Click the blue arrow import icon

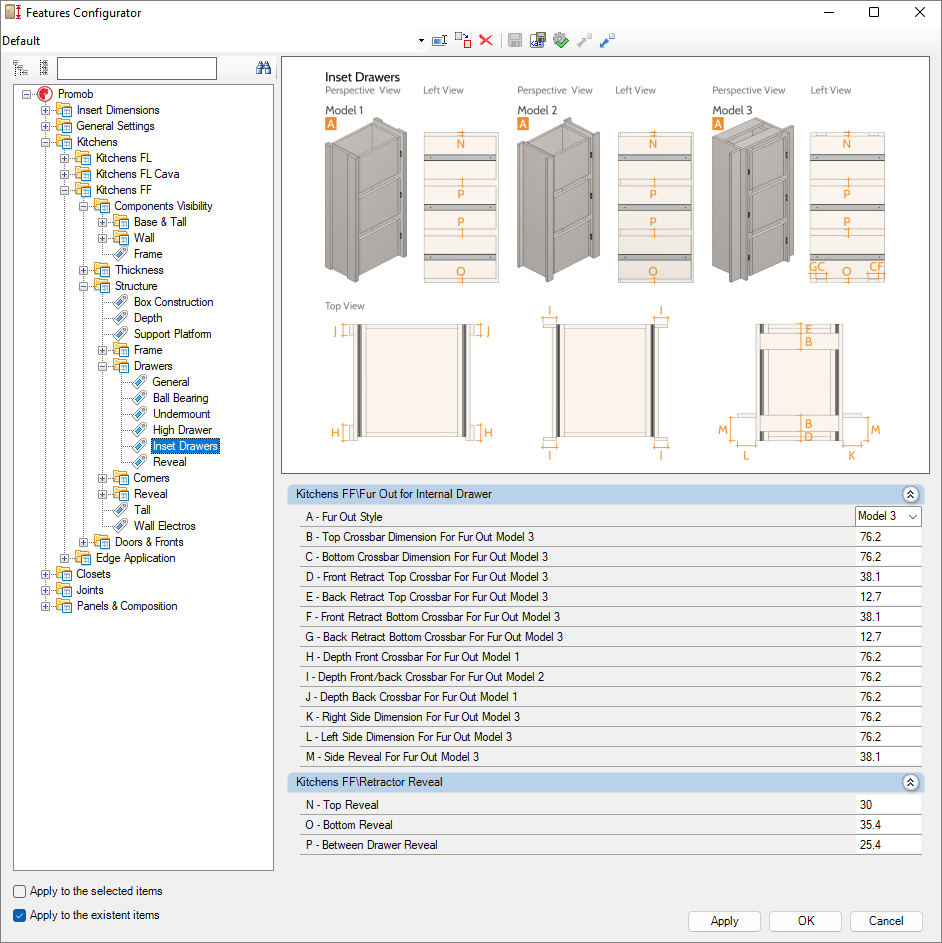607,40
